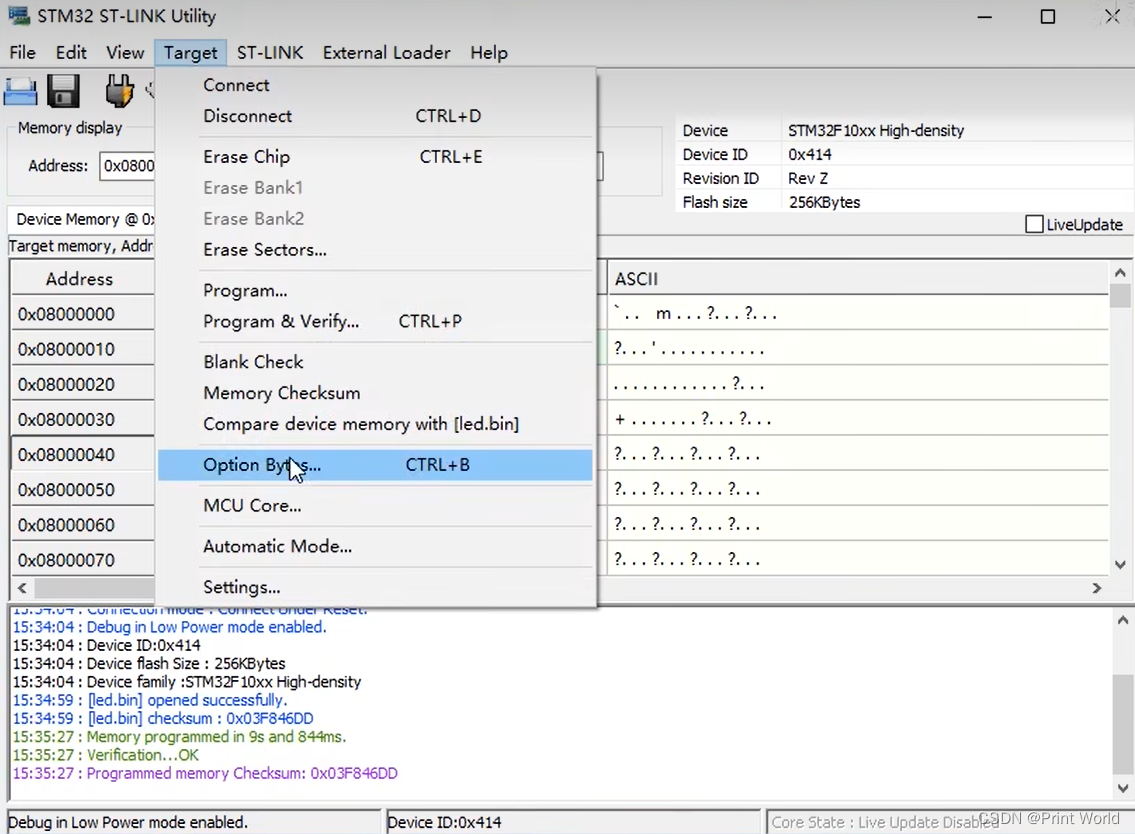Click the STM32 ST-LINK Utility title icon
1135x834 pixels.
20,15
